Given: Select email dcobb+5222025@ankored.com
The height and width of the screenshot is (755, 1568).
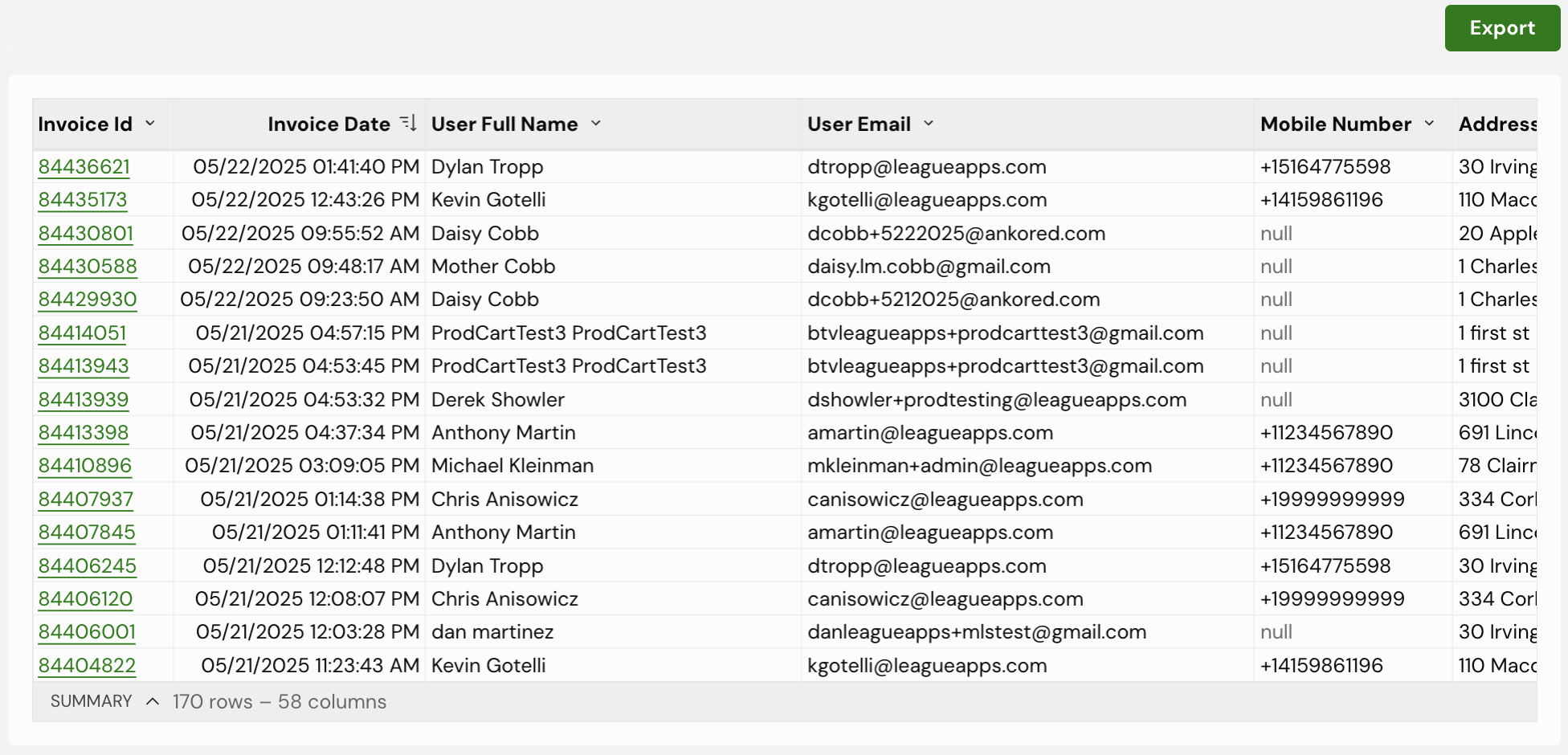Looking at the screenshot, I should click(957, 233).
